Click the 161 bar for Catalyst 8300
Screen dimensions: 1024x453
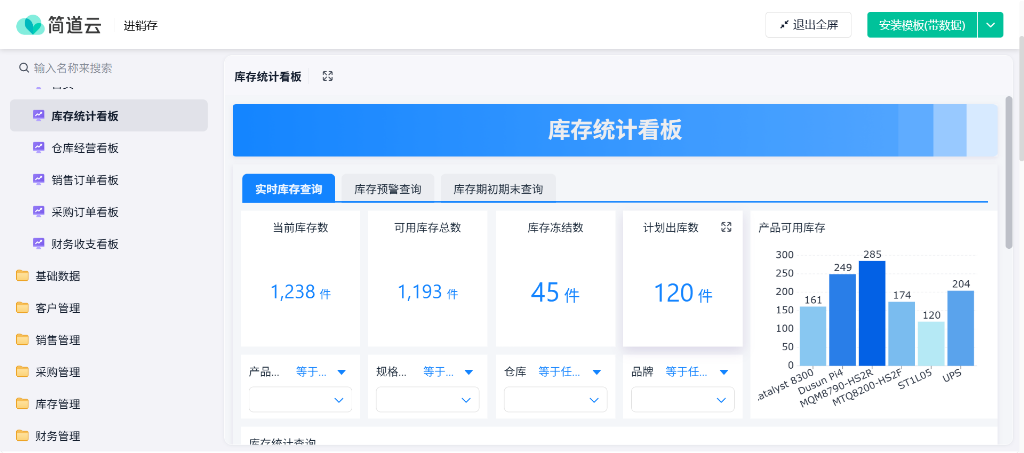pyautogui.click(x=813, y=336)
